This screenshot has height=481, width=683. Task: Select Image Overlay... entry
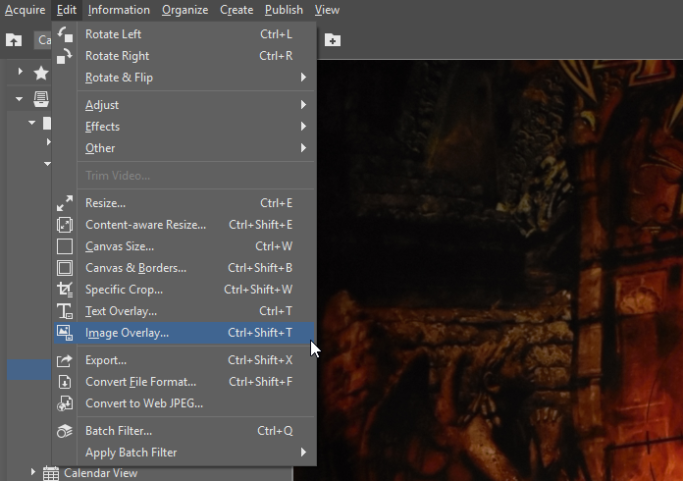point(184,333)
